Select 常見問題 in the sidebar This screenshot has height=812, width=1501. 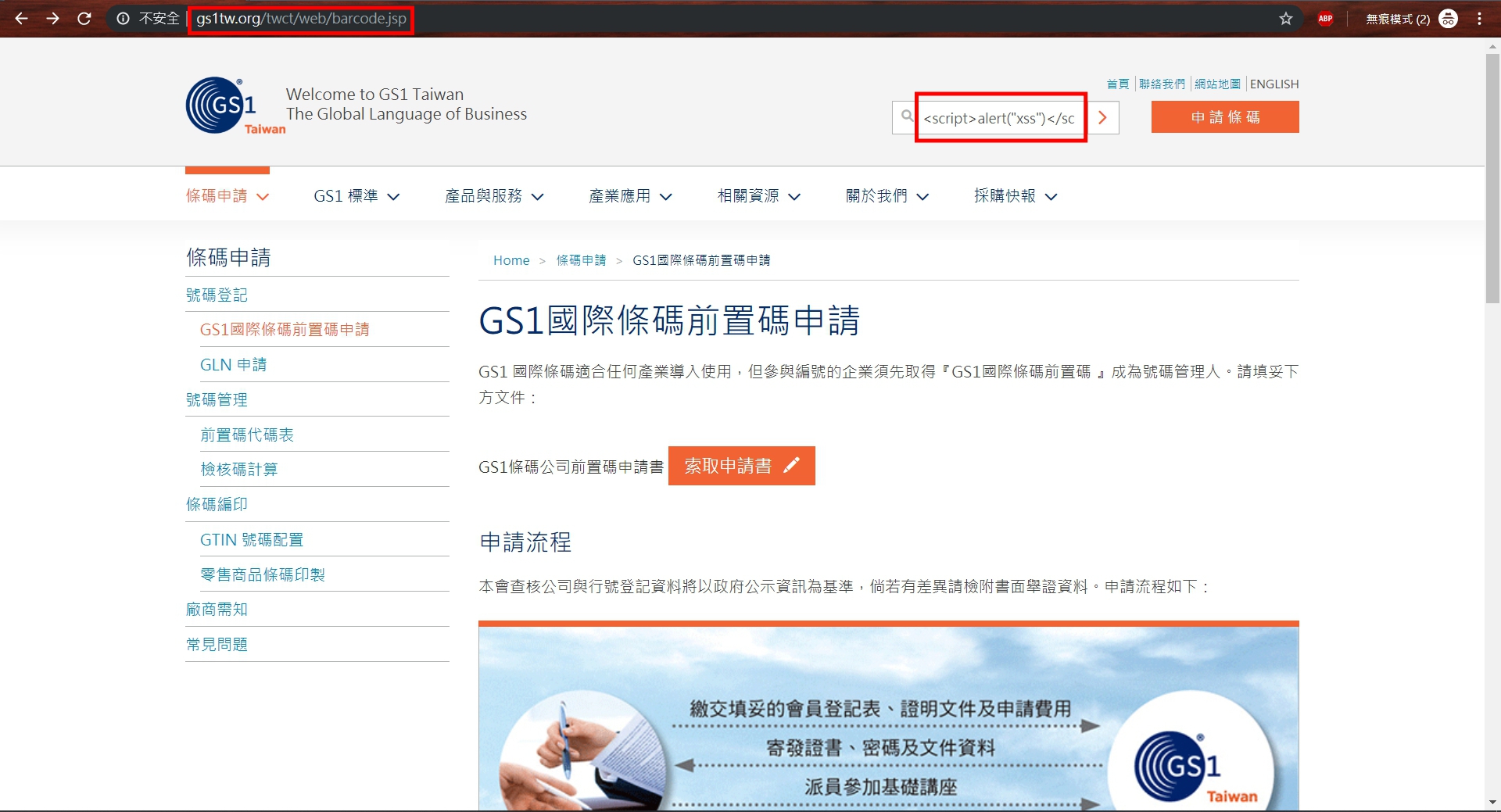tap(217, 644)
